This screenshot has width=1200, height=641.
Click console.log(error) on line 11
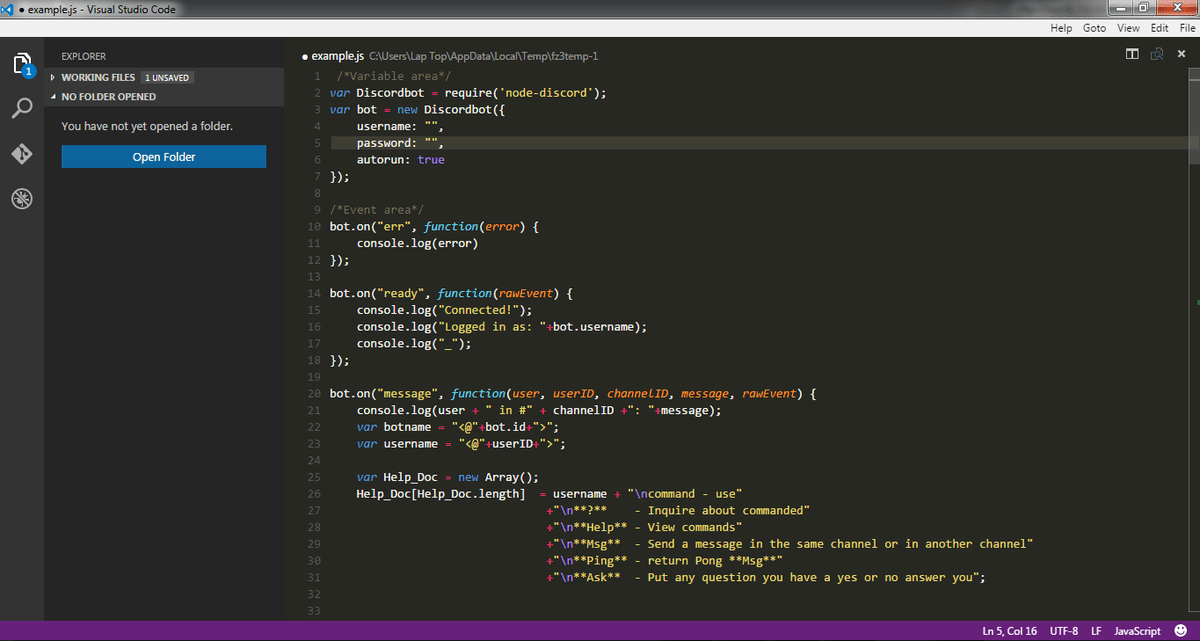click(x=418, y=243)
